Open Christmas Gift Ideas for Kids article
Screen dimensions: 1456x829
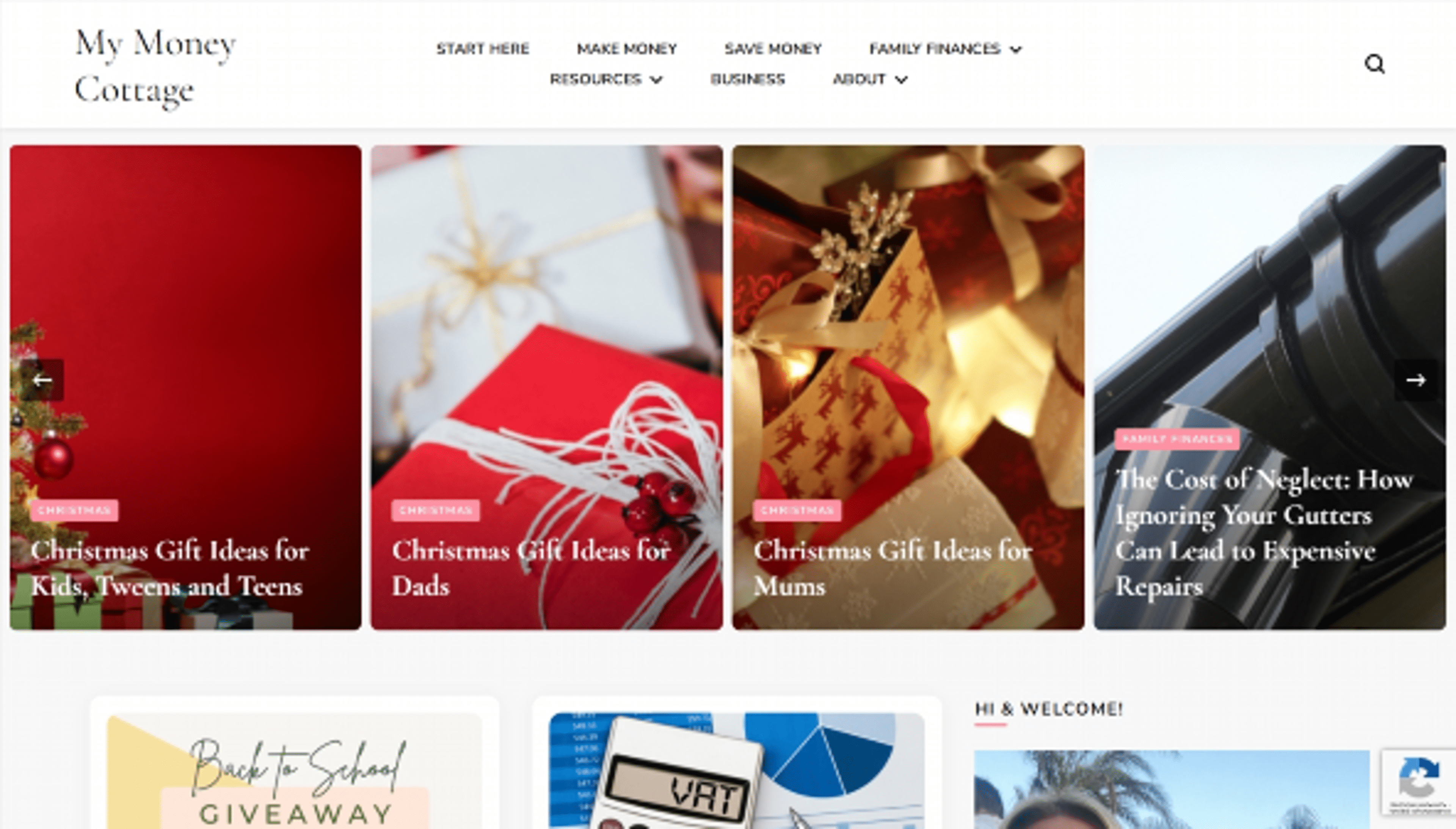tap(169, 568)
